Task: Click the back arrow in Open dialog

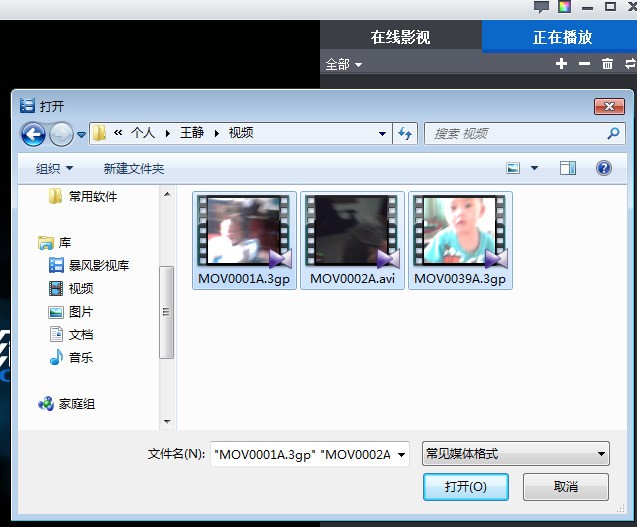Action: point(33,133)
